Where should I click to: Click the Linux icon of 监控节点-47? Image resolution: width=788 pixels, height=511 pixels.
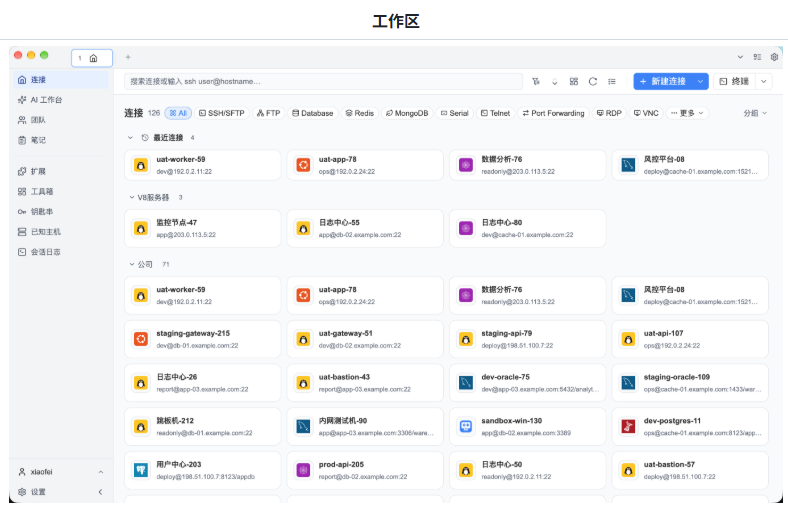pyautogui.click(x=141, y=229)
